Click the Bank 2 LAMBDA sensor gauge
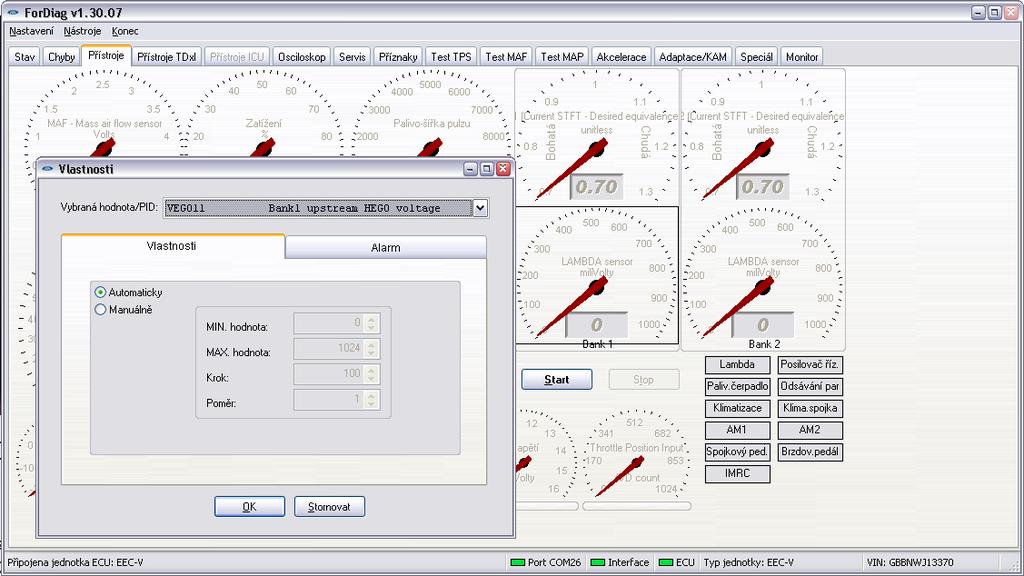 763,277
